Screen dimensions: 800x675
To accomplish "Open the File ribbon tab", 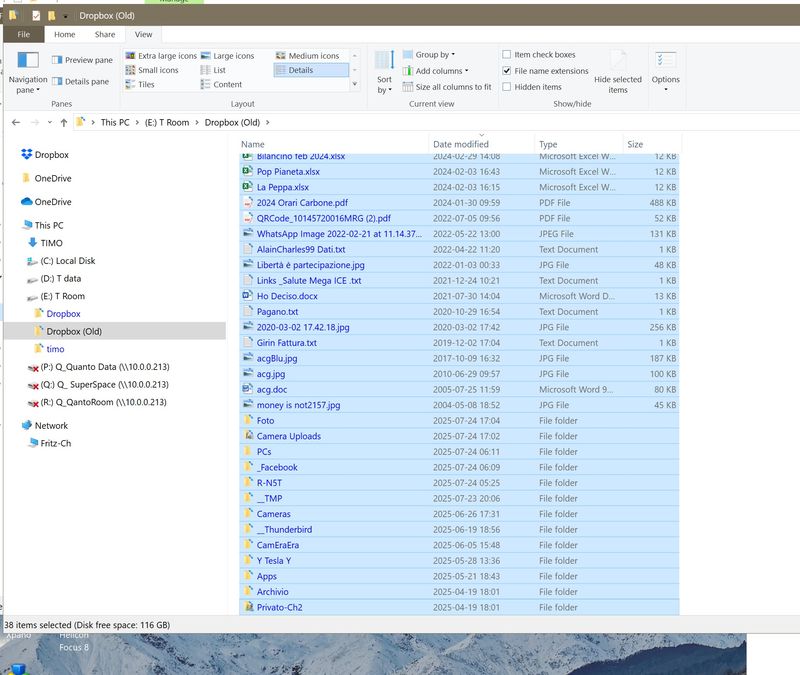I will tap(24, 34).
